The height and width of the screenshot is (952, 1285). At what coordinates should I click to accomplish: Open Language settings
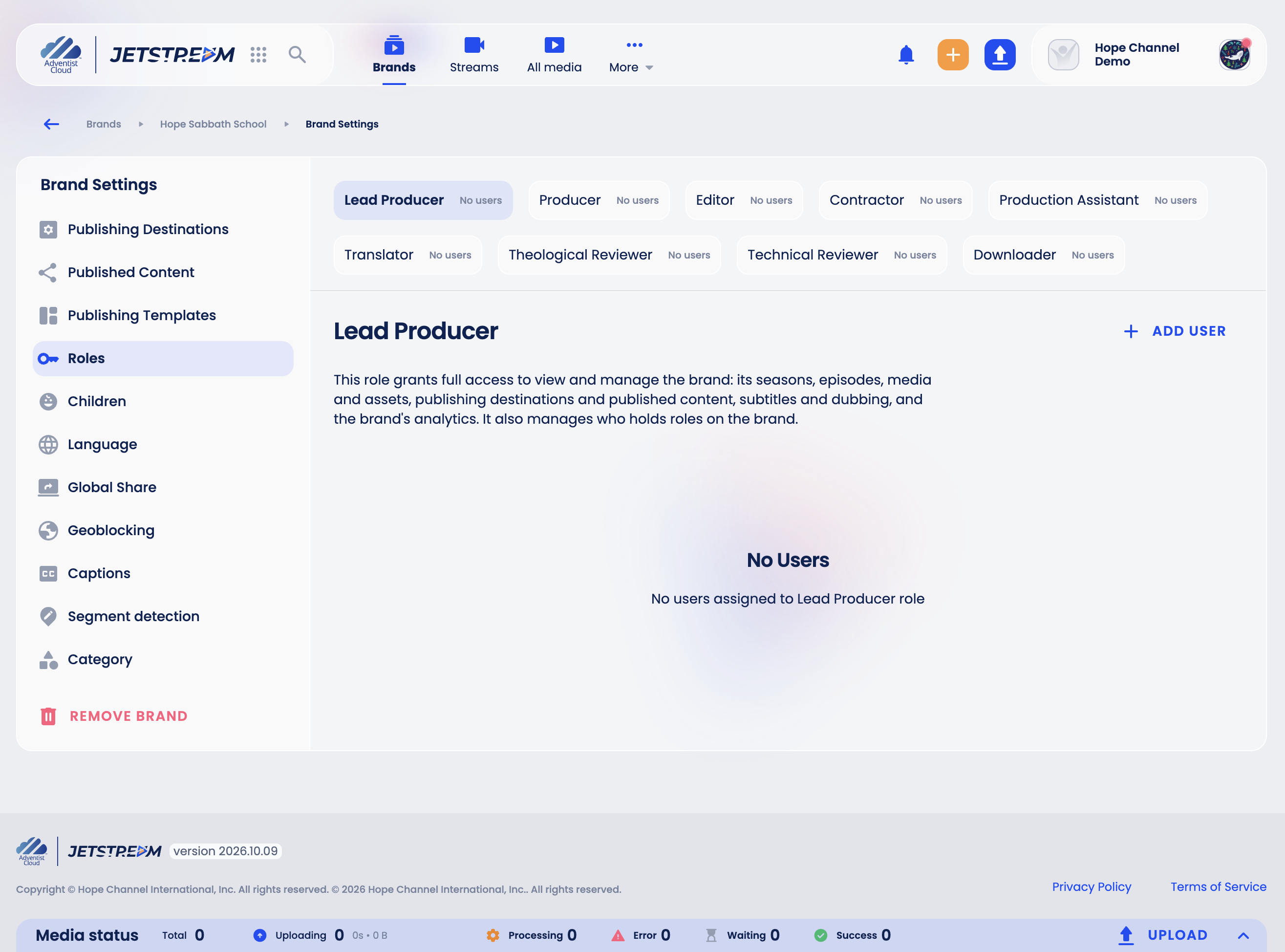click(x=163, y=444)
